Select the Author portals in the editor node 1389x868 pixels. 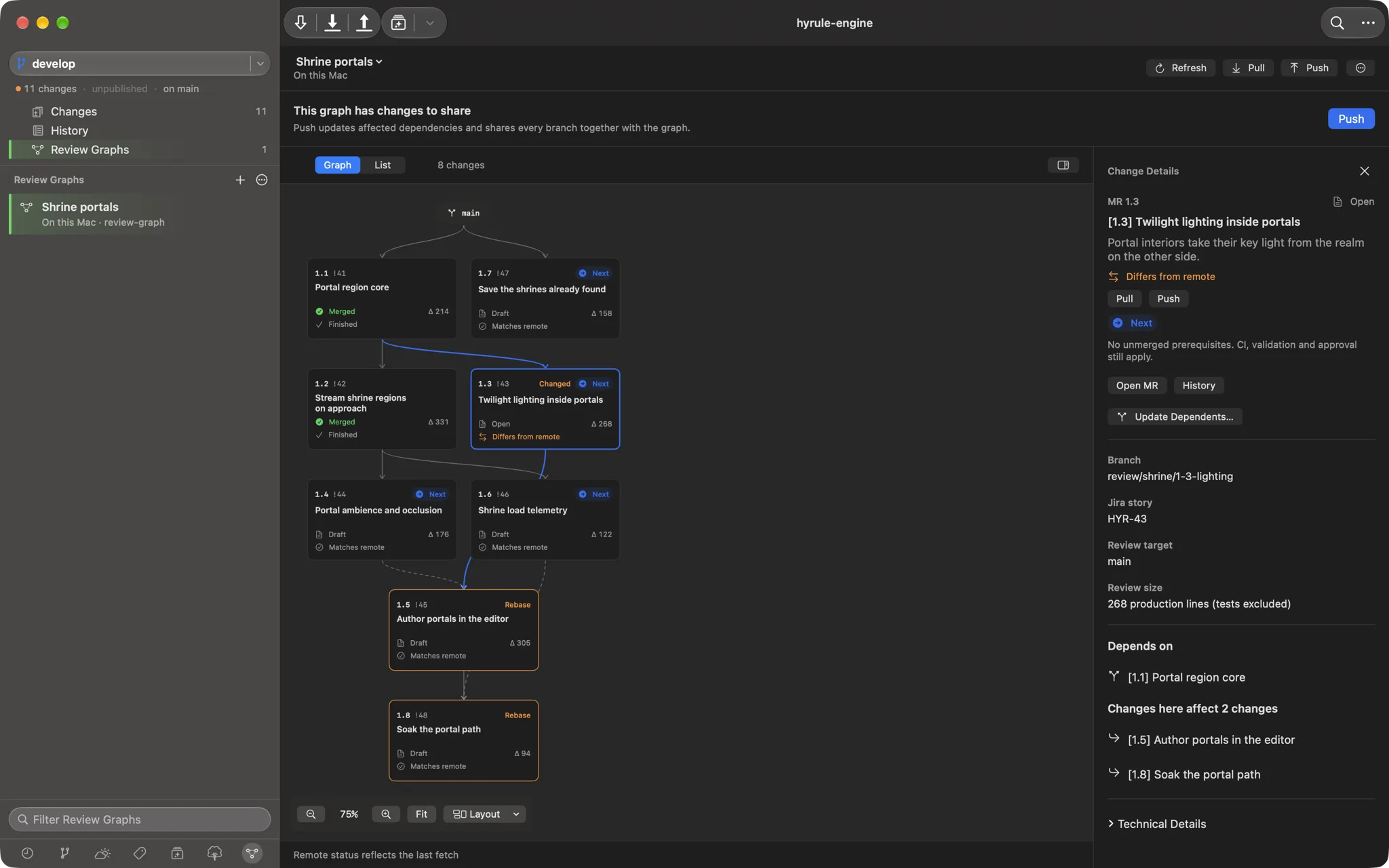point(464,630)
